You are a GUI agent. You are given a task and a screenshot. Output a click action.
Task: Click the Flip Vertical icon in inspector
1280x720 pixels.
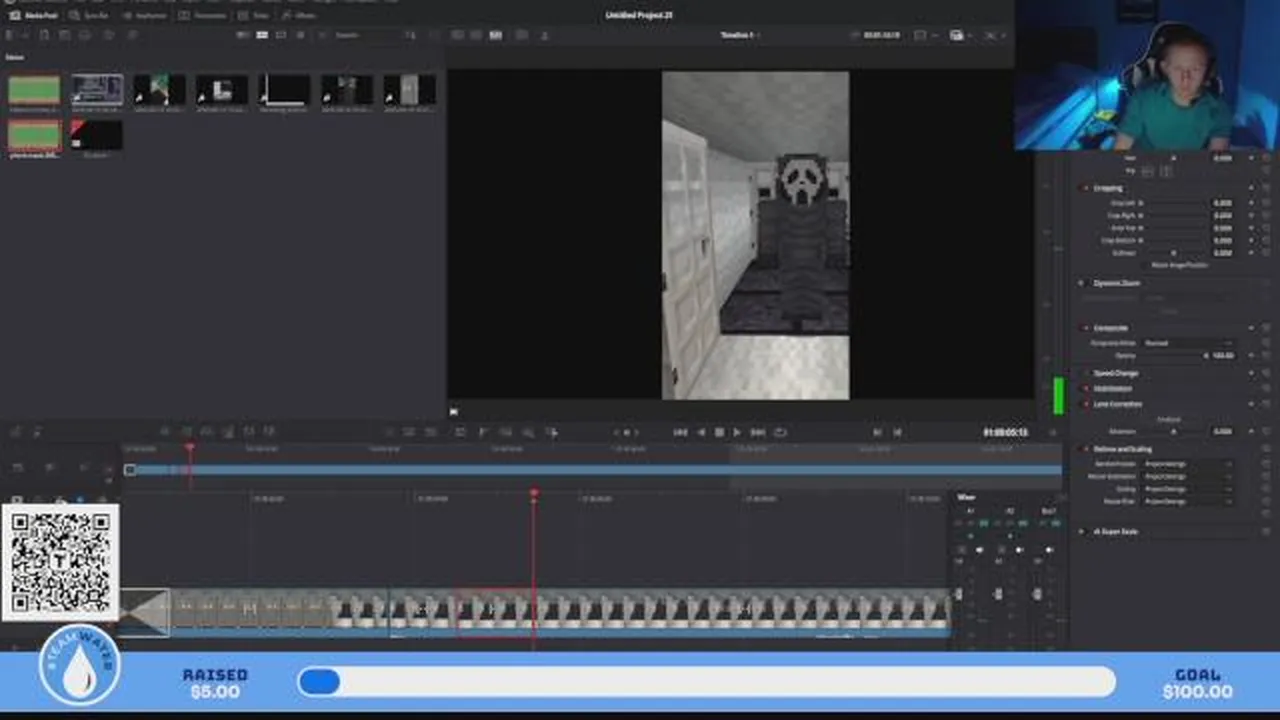pos(1165,171)
